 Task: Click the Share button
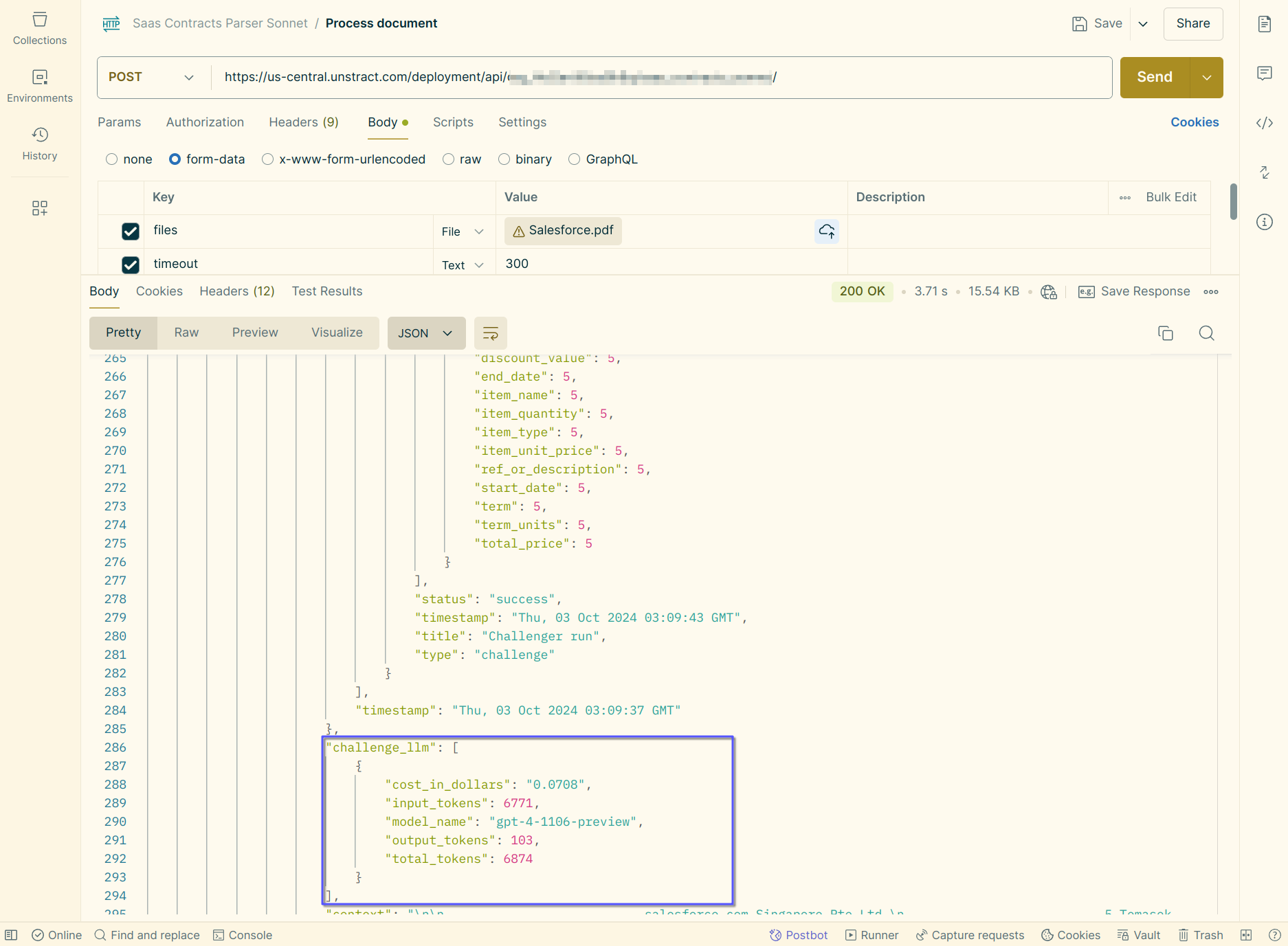[1193, 24]
